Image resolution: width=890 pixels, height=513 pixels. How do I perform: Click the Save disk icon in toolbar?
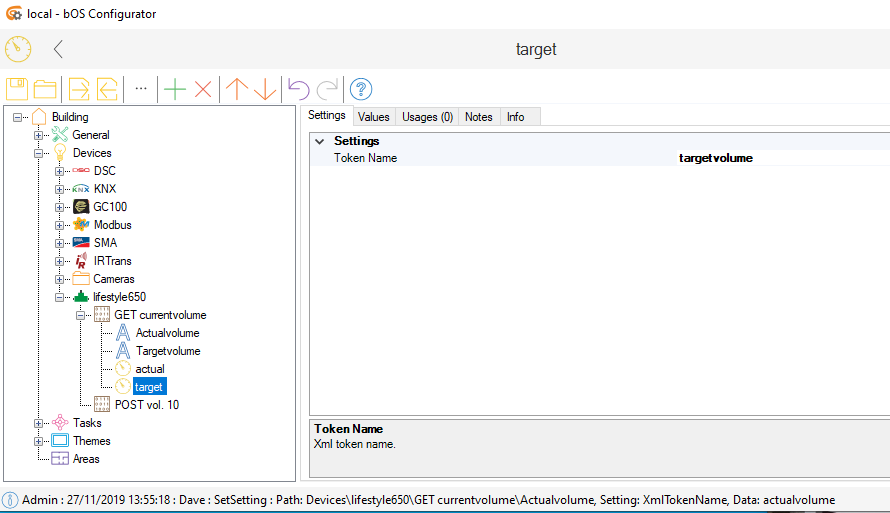tap(17, 89)
